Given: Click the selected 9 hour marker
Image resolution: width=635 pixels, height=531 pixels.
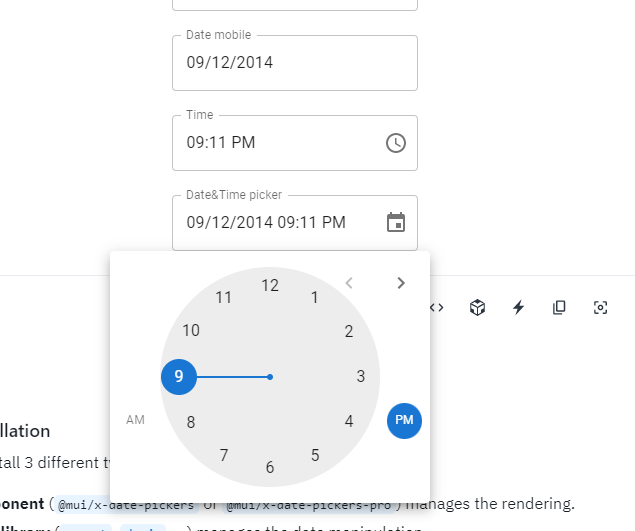Looking at the screenshot, I should [x=179, y=377].
